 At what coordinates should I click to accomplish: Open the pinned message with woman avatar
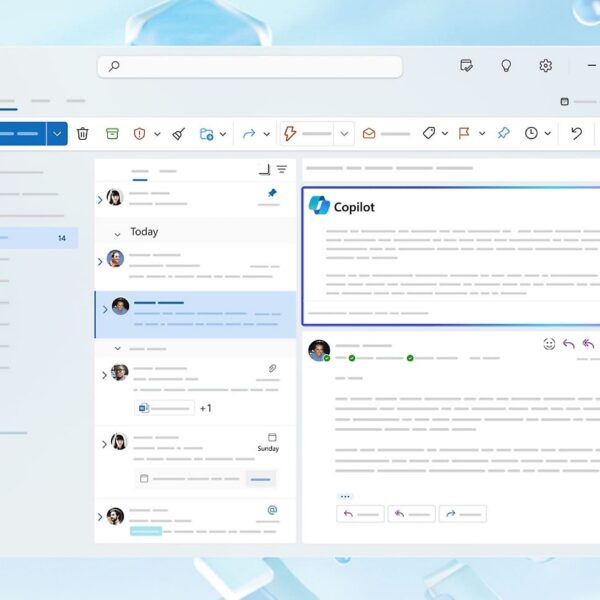tap(195, 199)
